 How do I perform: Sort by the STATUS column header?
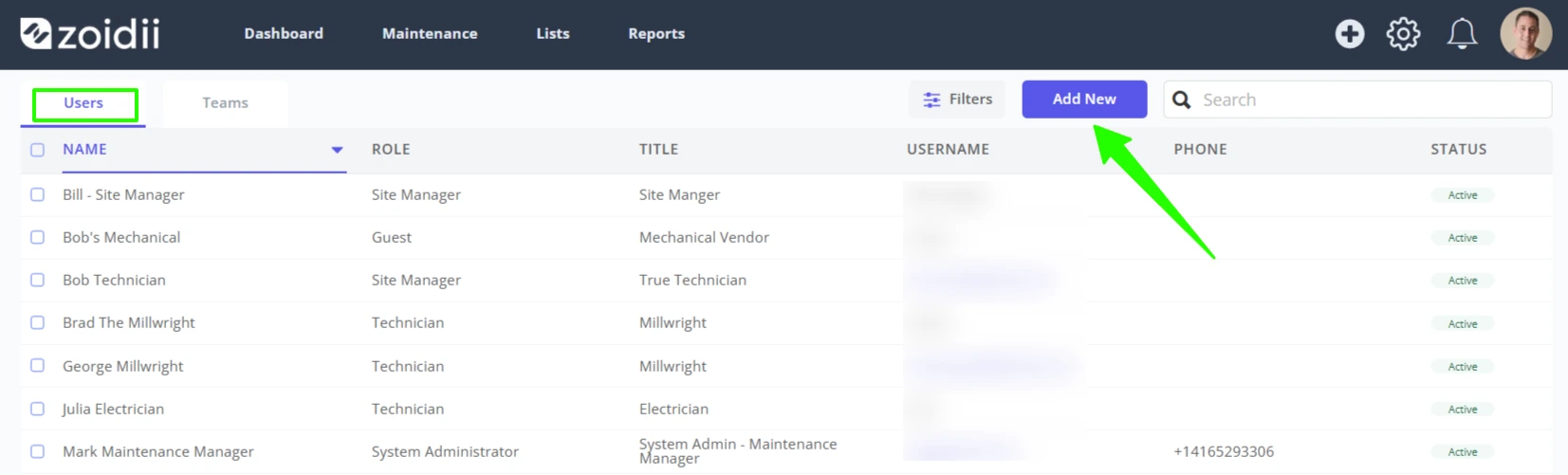pyautogui.click(x=1459, y=149)
